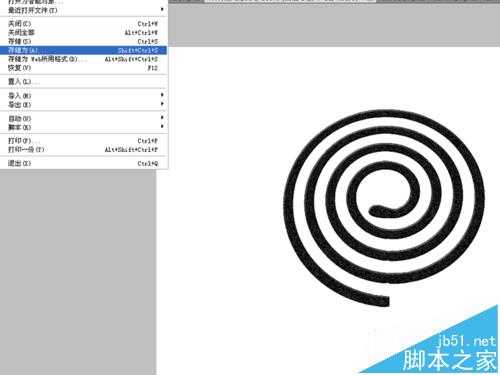Choose 存储为 Web 所用格式 menu entry
The height and width of the screenshot is (375, 500).
coord(83,59)
